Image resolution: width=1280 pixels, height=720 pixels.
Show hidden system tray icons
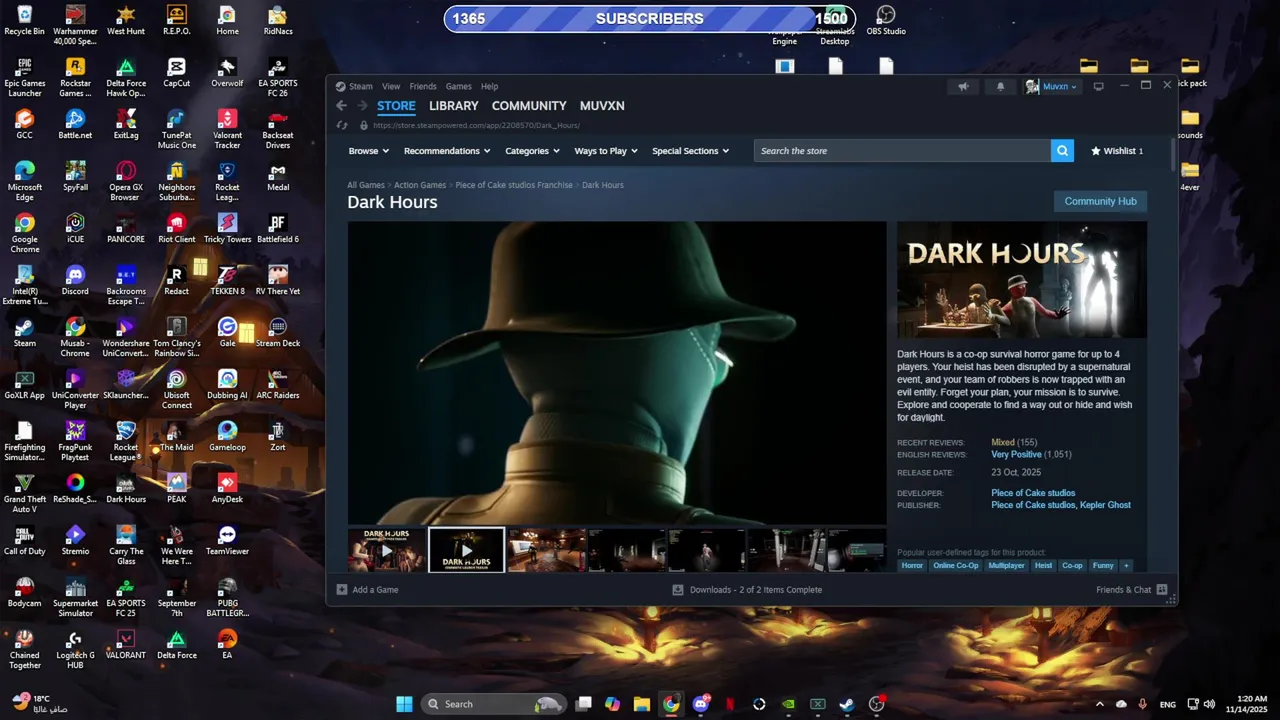[x=1099, y=704]
